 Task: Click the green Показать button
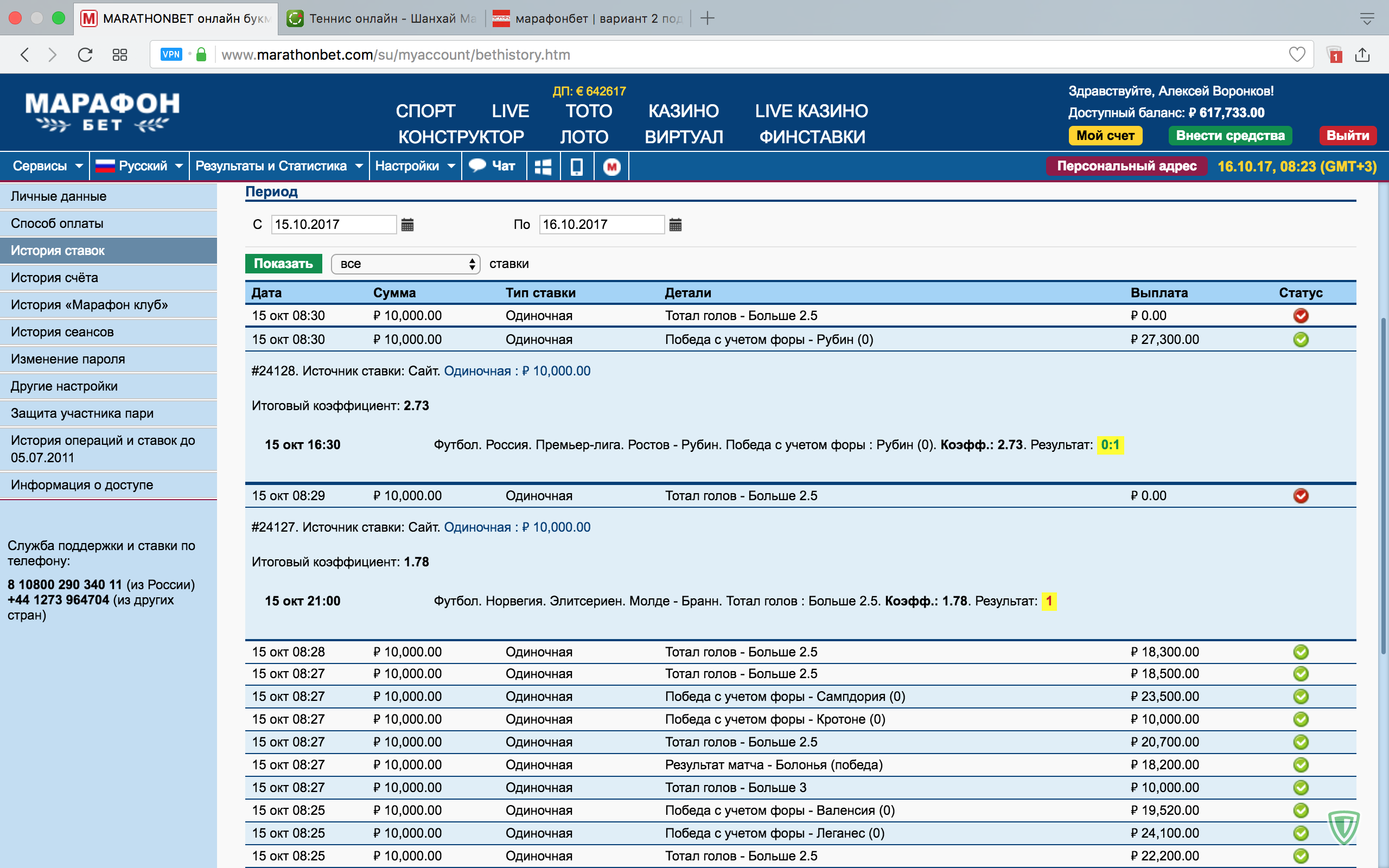click(x=283, y=264)
